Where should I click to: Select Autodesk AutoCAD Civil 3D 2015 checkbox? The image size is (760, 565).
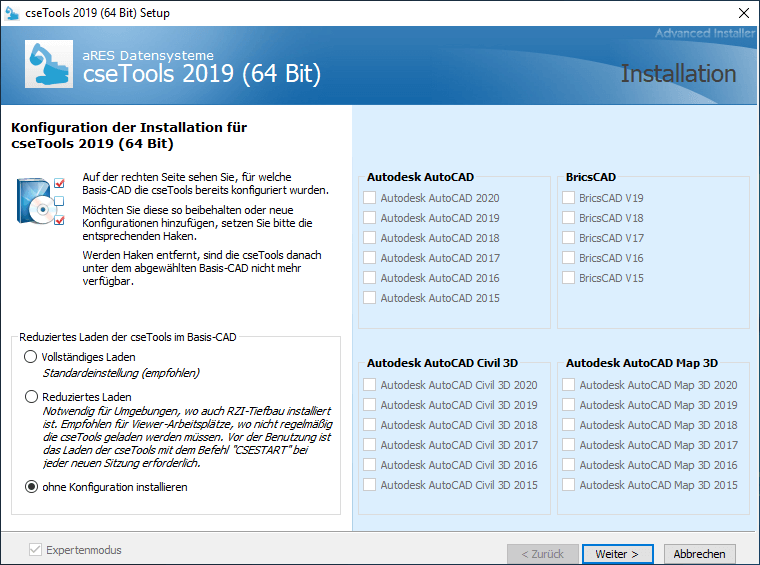click(x=370, y=485)
